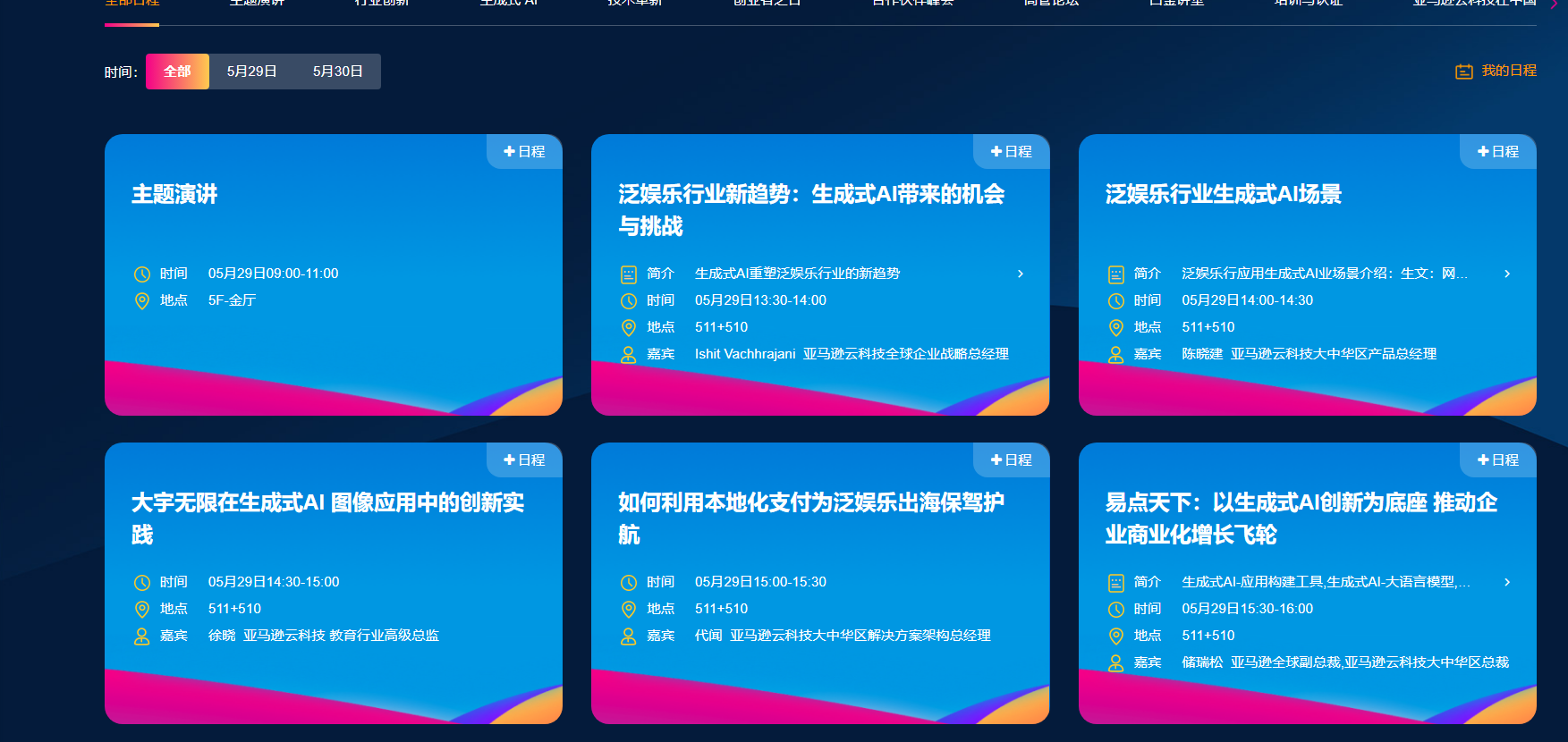The width and height of the screenshot is (1568, 742).
Task: Filter schedule by 5月30日
Action: coord(337,72)
